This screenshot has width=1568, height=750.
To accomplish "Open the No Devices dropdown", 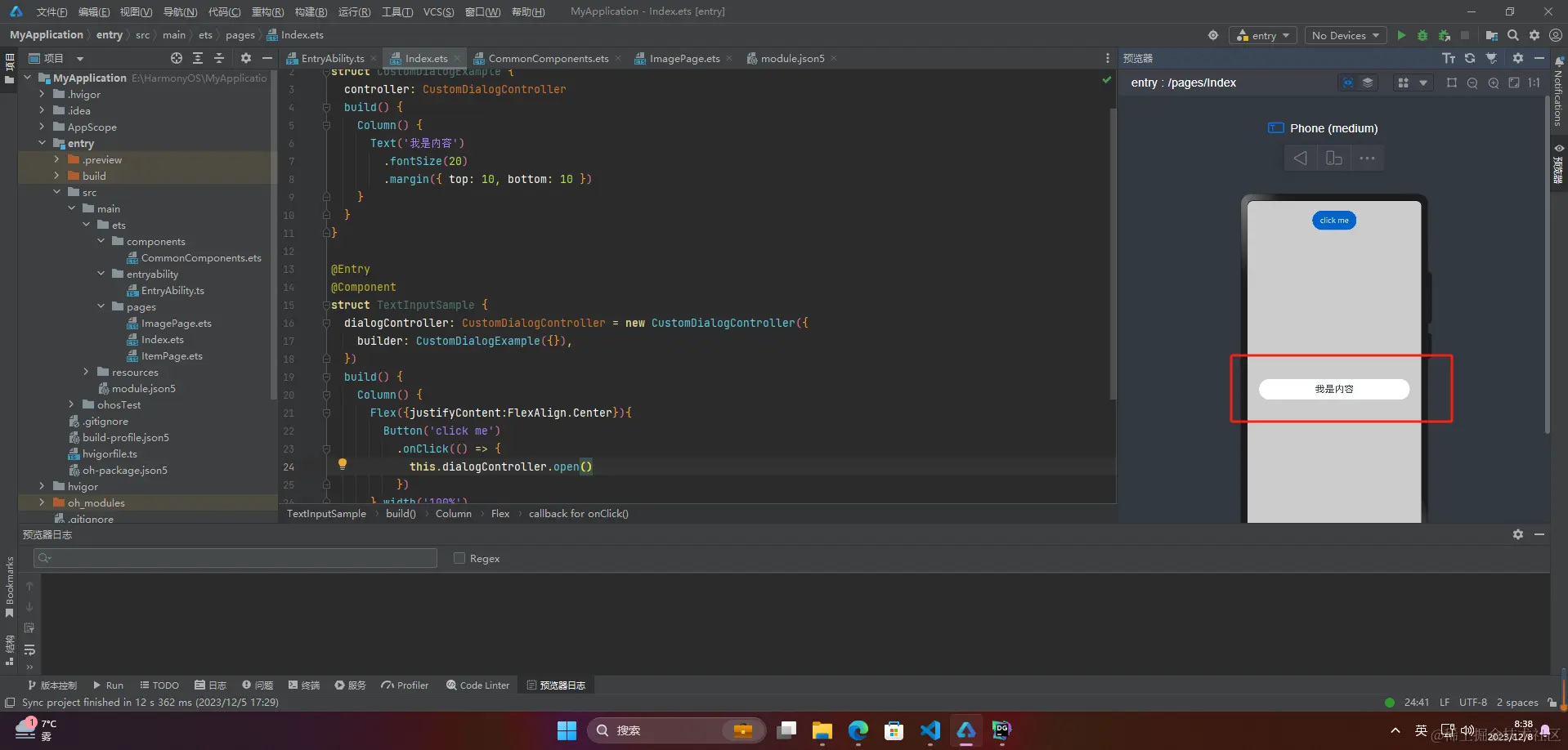I will coord(1345,35).
